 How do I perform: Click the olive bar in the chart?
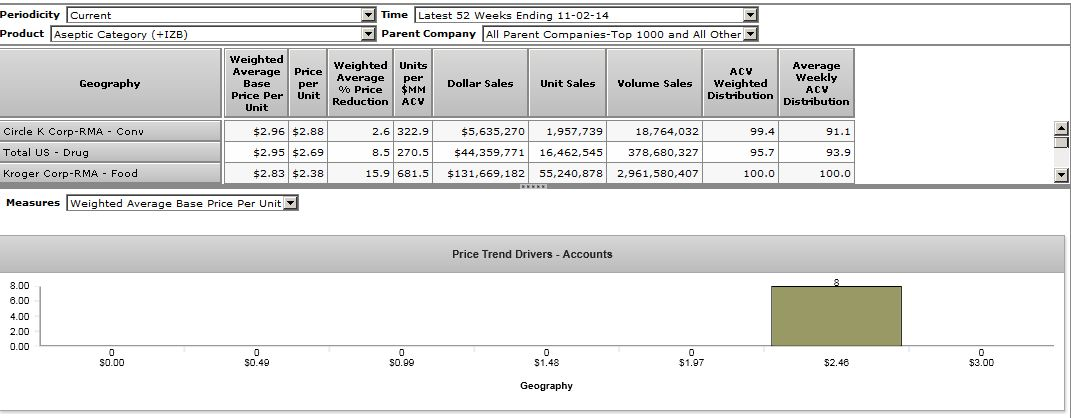[835, 316]
